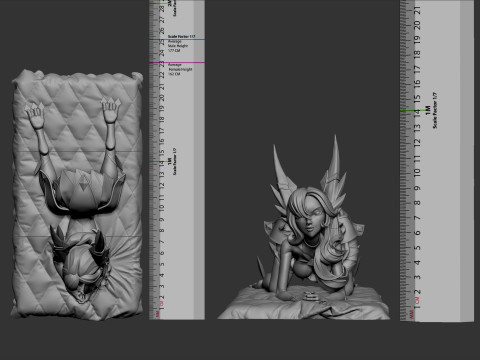Click number 21 on the right ruler
Screen dimensions: 480x360
(x=417, y=10)
